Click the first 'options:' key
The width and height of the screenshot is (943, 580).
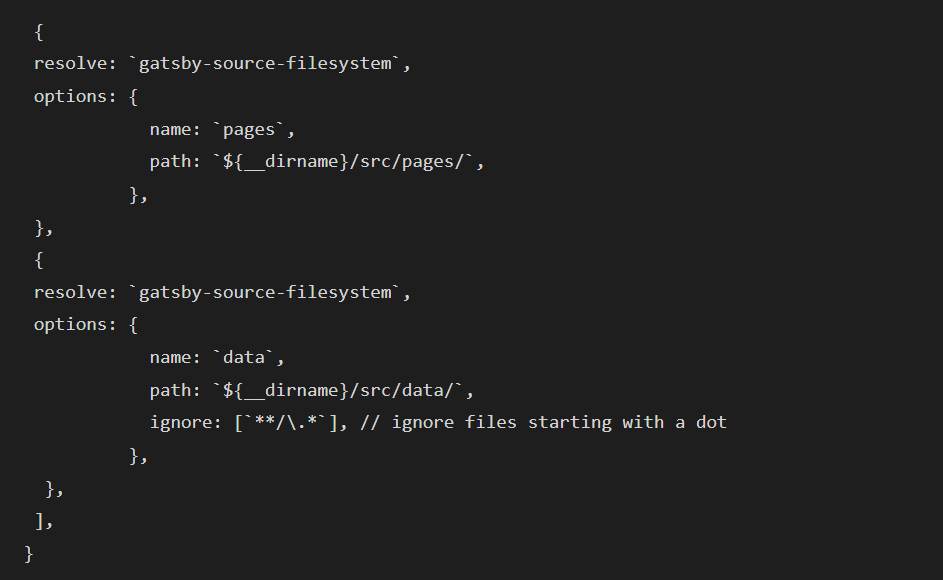tap(75, 96)
